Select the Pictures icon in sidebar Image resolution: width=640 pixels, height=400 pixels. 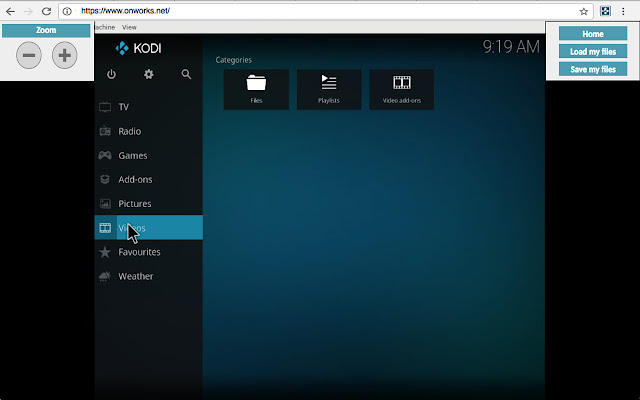coord(105,203)
